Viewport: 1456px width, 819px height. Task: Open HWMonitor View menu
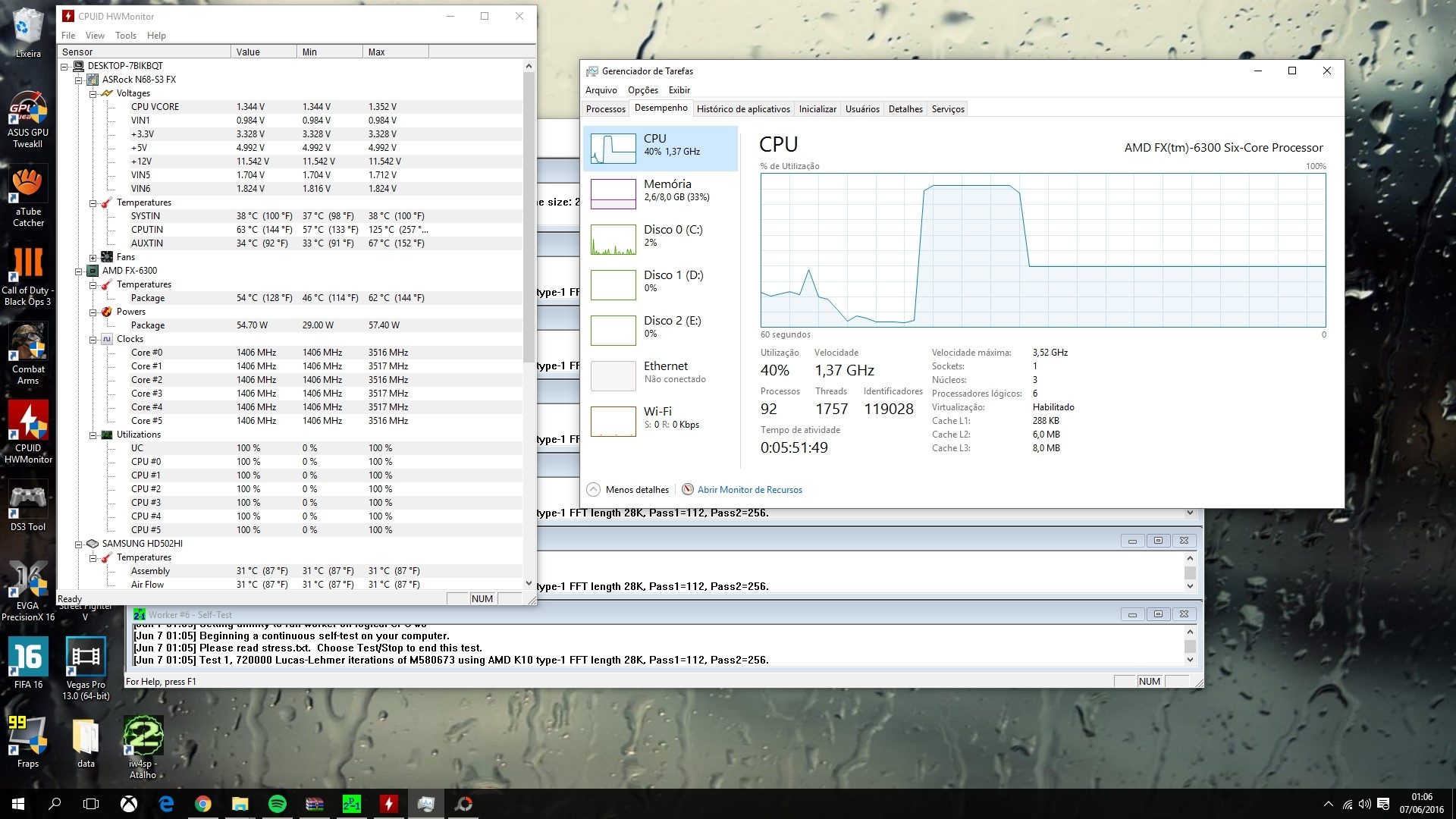pos(95,36)
